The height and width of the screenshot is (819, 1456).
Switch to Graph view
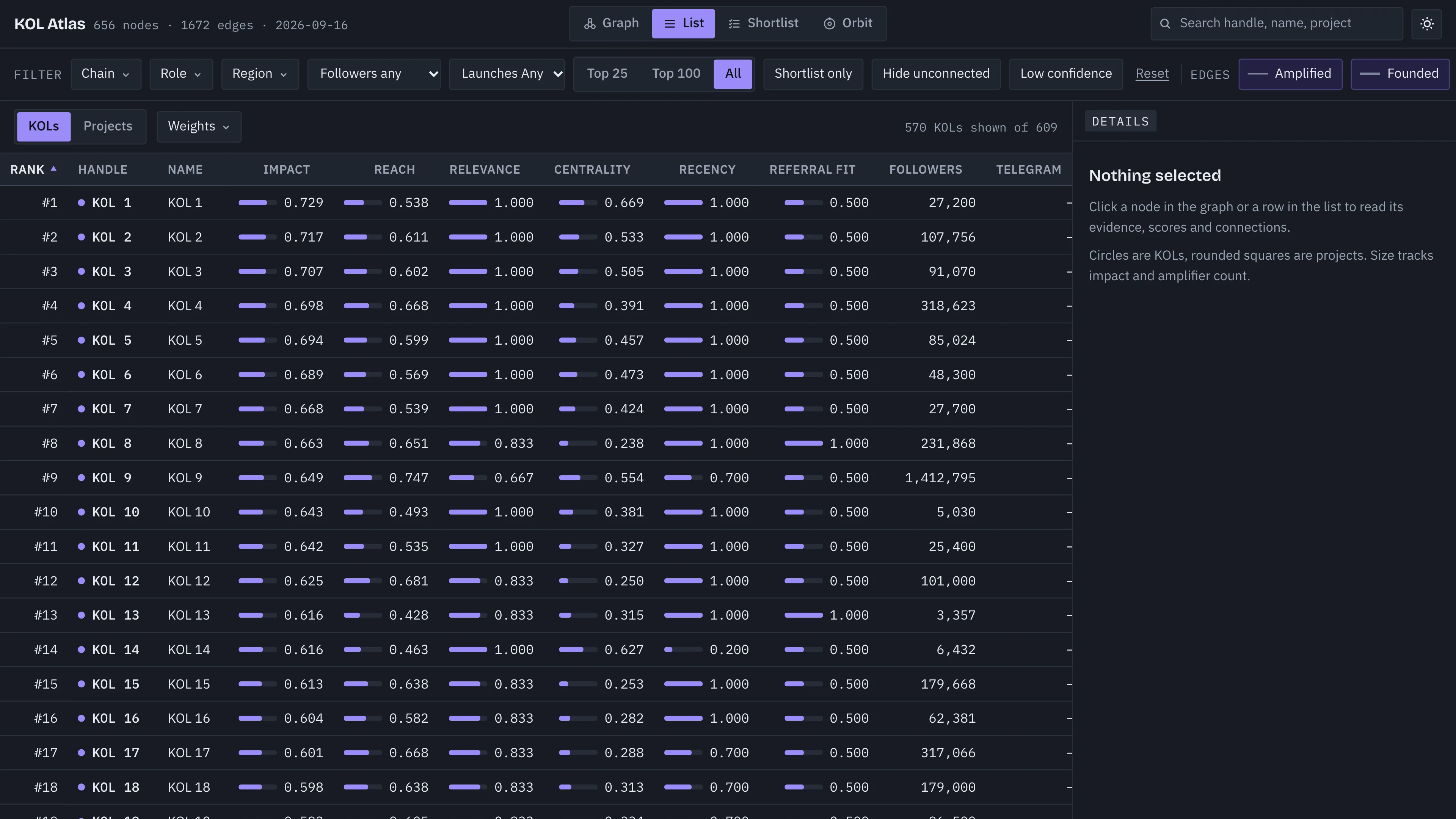(612, 23)
